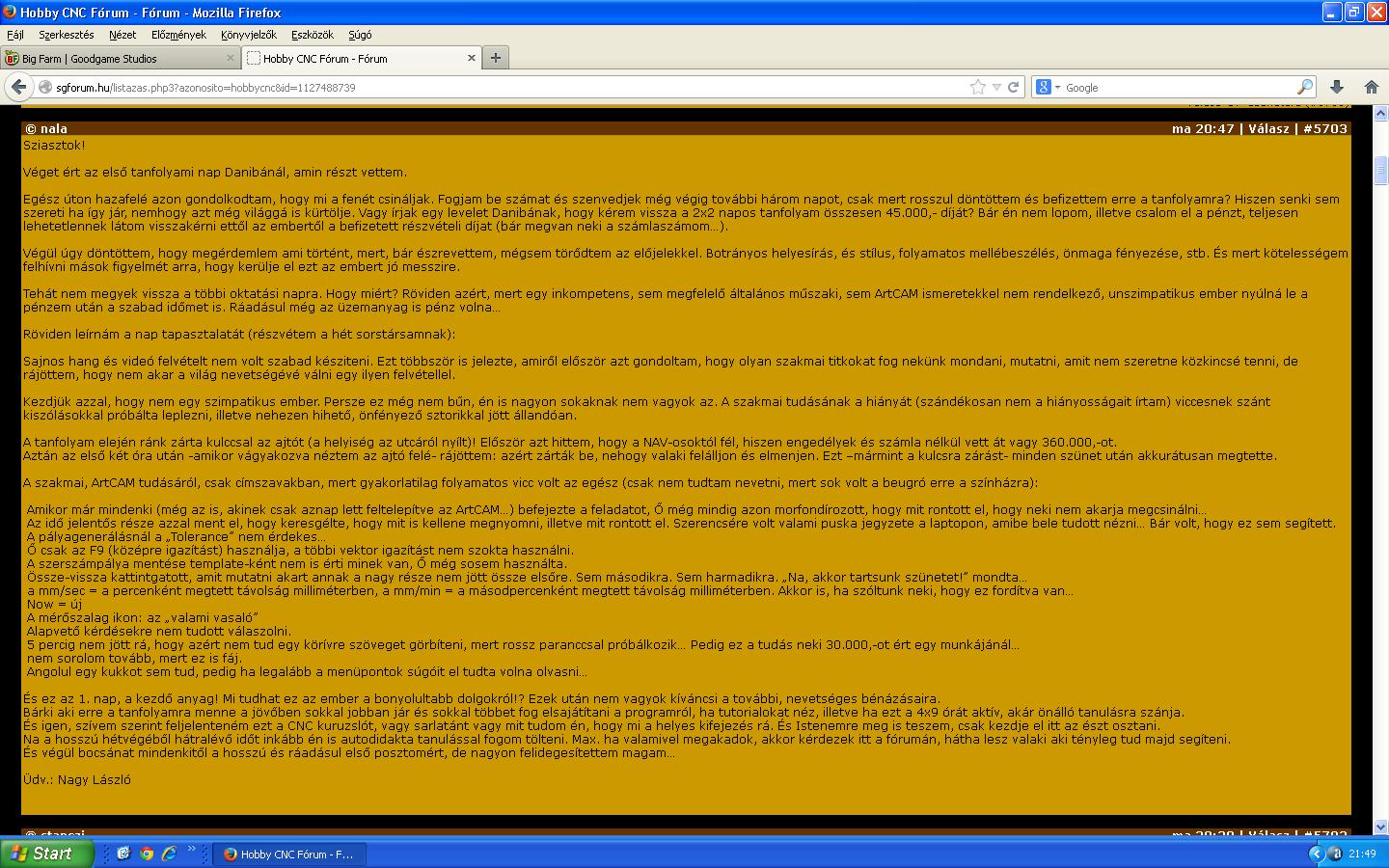Expand hidden quick launch icons chevron
Viewport: 1389px width, 868px height.
[191, 850]
